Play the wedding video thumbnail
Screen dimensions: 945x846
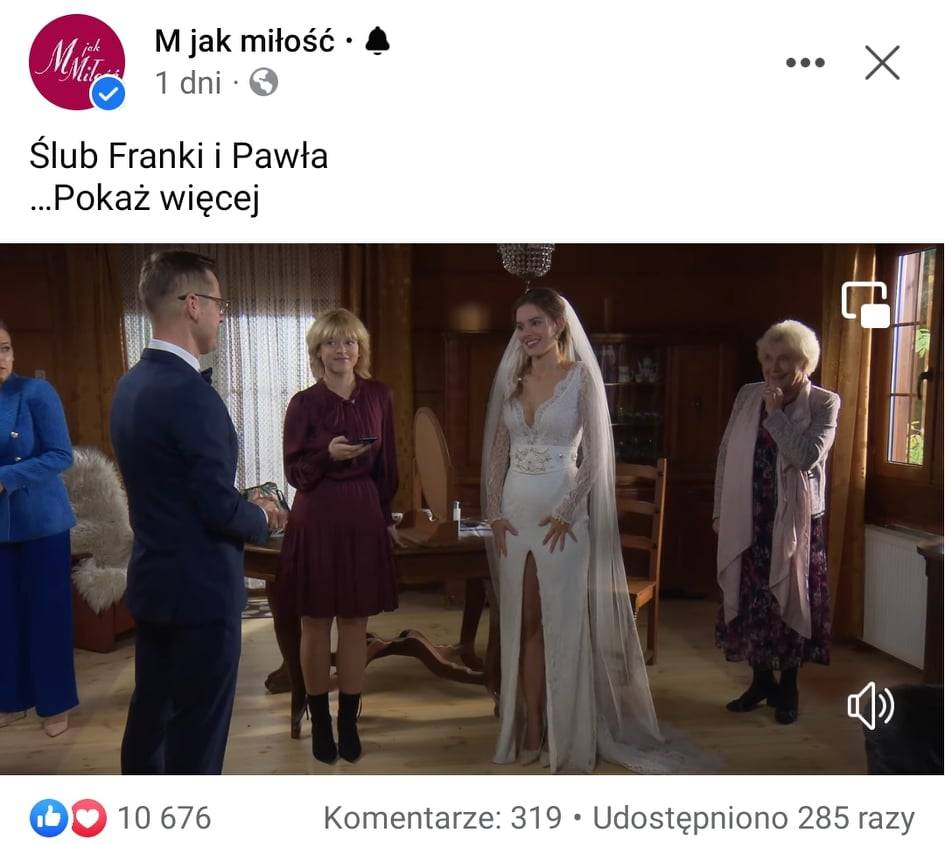pyautogui.click(x=472, y=509)
